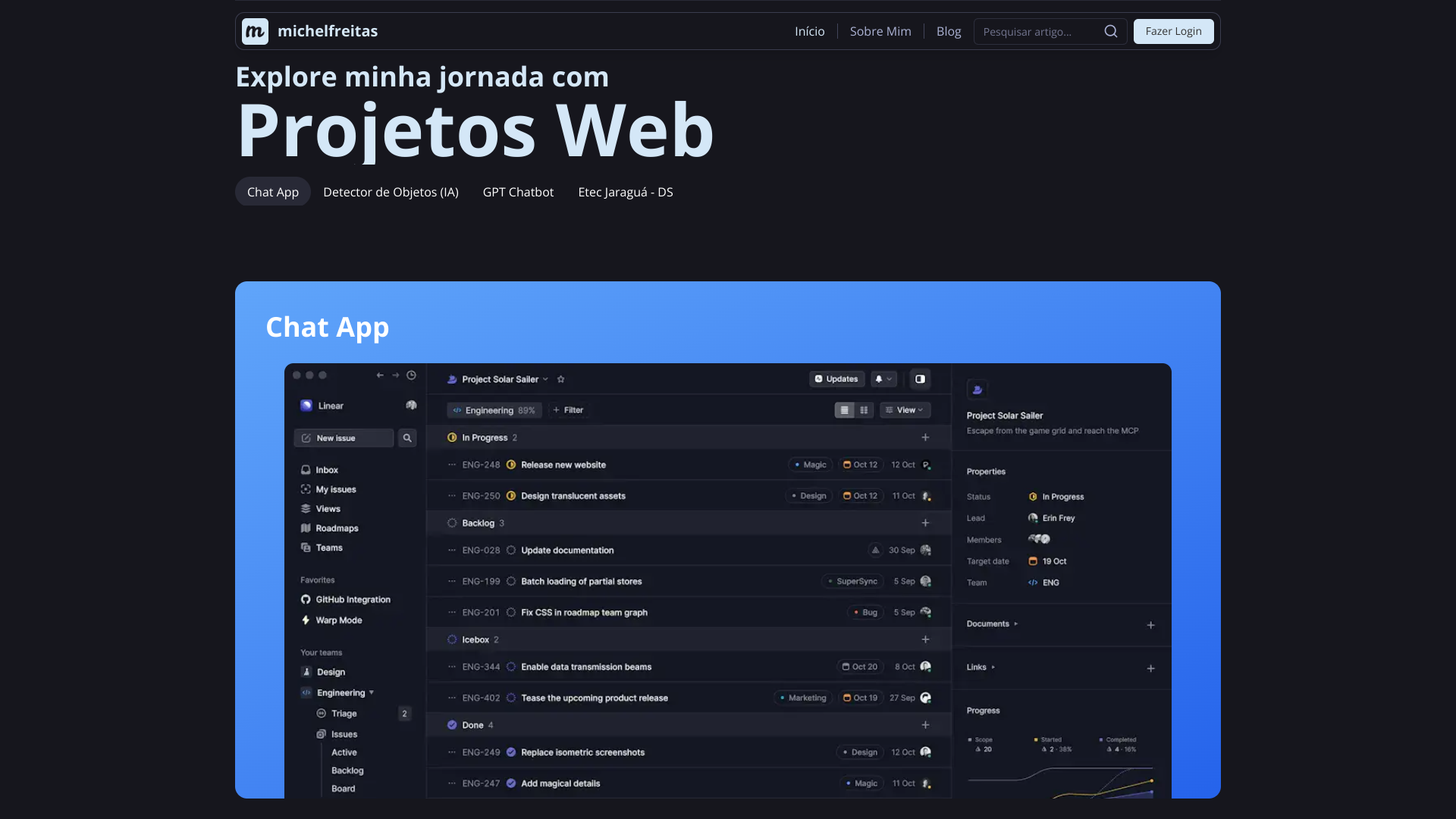This screenshot has height=819, width=1456.
Task: Open the View dropdown
Action: (x=905, y=409)
